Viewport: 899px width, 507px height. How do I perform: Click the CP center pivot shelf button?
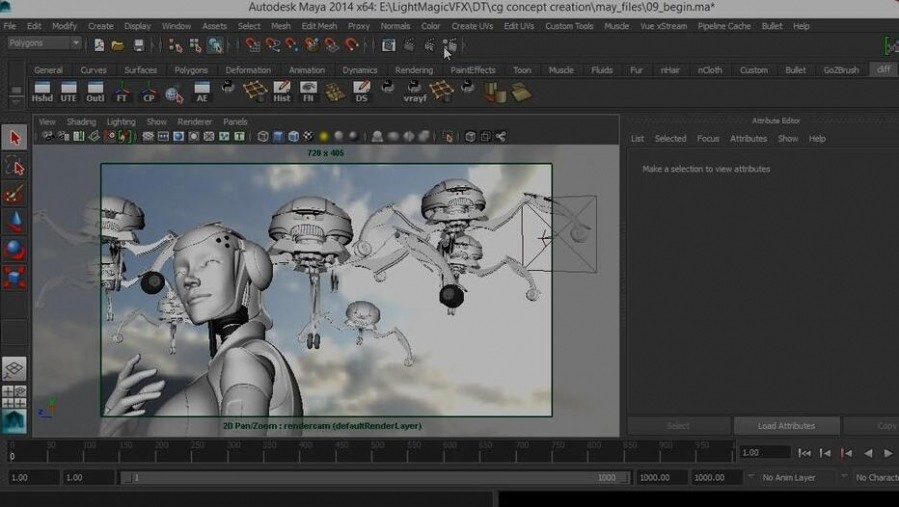coord(148,92)
